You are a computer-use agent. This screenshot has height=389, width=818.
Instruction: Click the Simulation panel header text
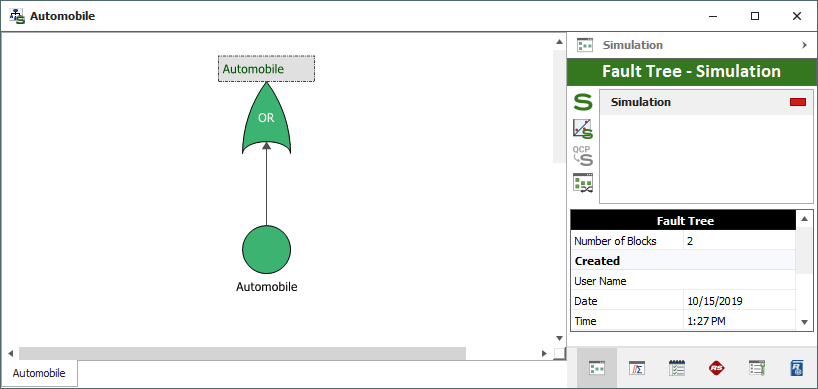[x=633, y=45]
